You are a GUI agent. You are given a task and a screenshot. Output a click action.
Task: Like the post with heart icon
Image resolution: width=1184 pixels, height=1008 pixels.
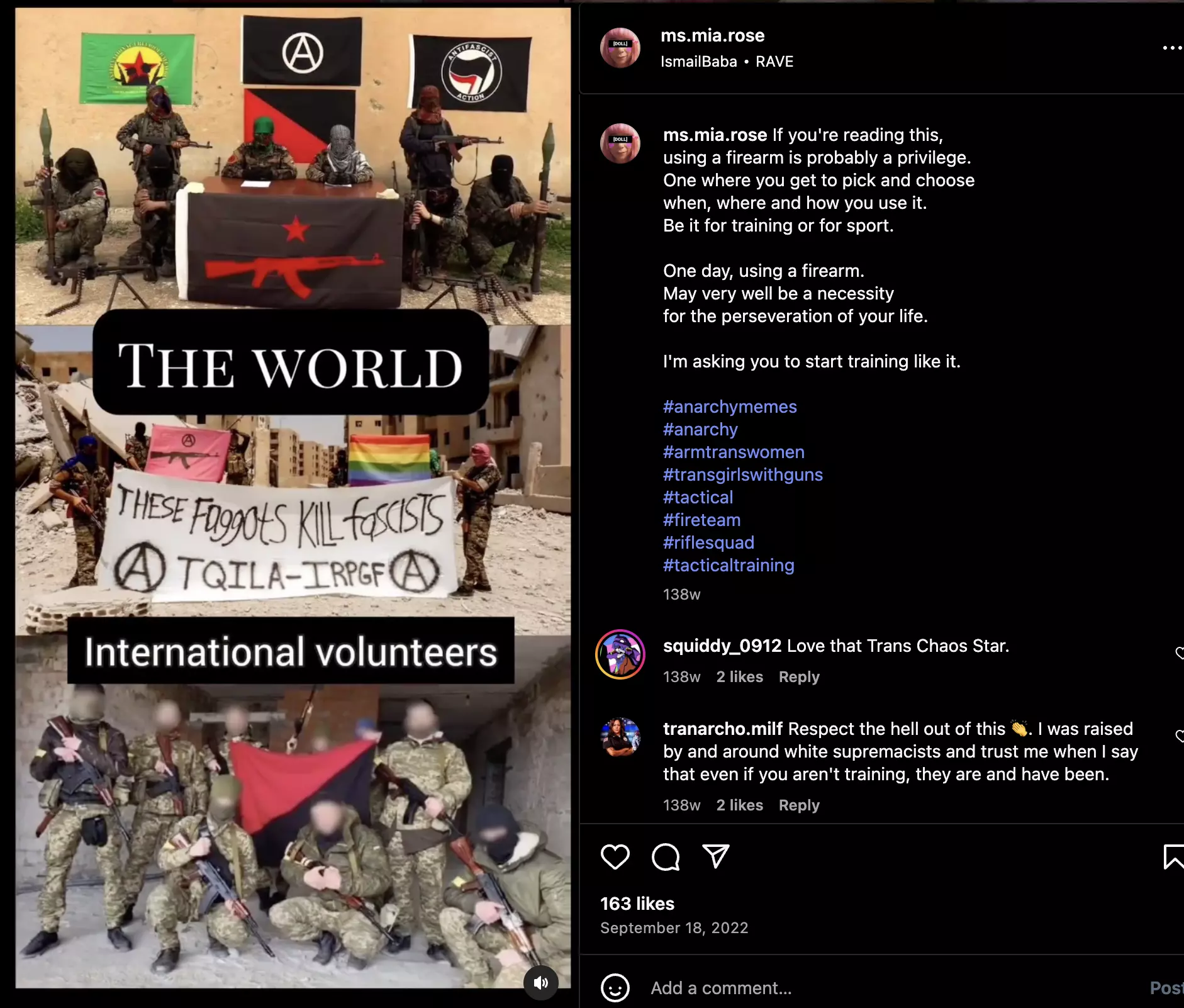click(615, 856)
